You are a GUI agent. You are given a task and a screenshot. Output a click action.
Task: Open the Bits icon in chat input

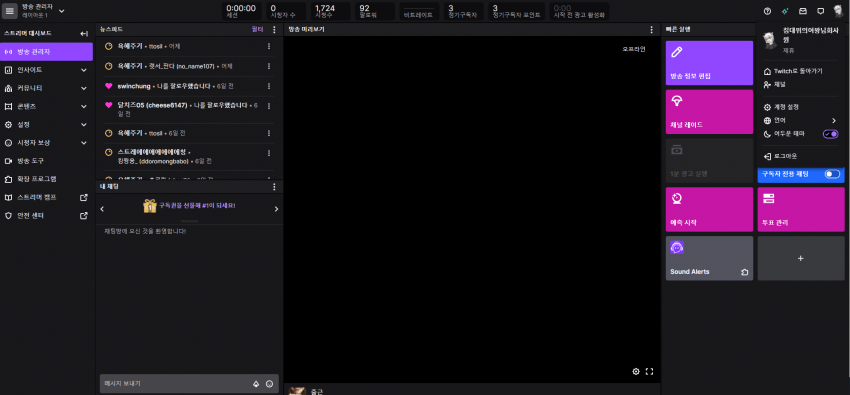[x=256, y=384]
